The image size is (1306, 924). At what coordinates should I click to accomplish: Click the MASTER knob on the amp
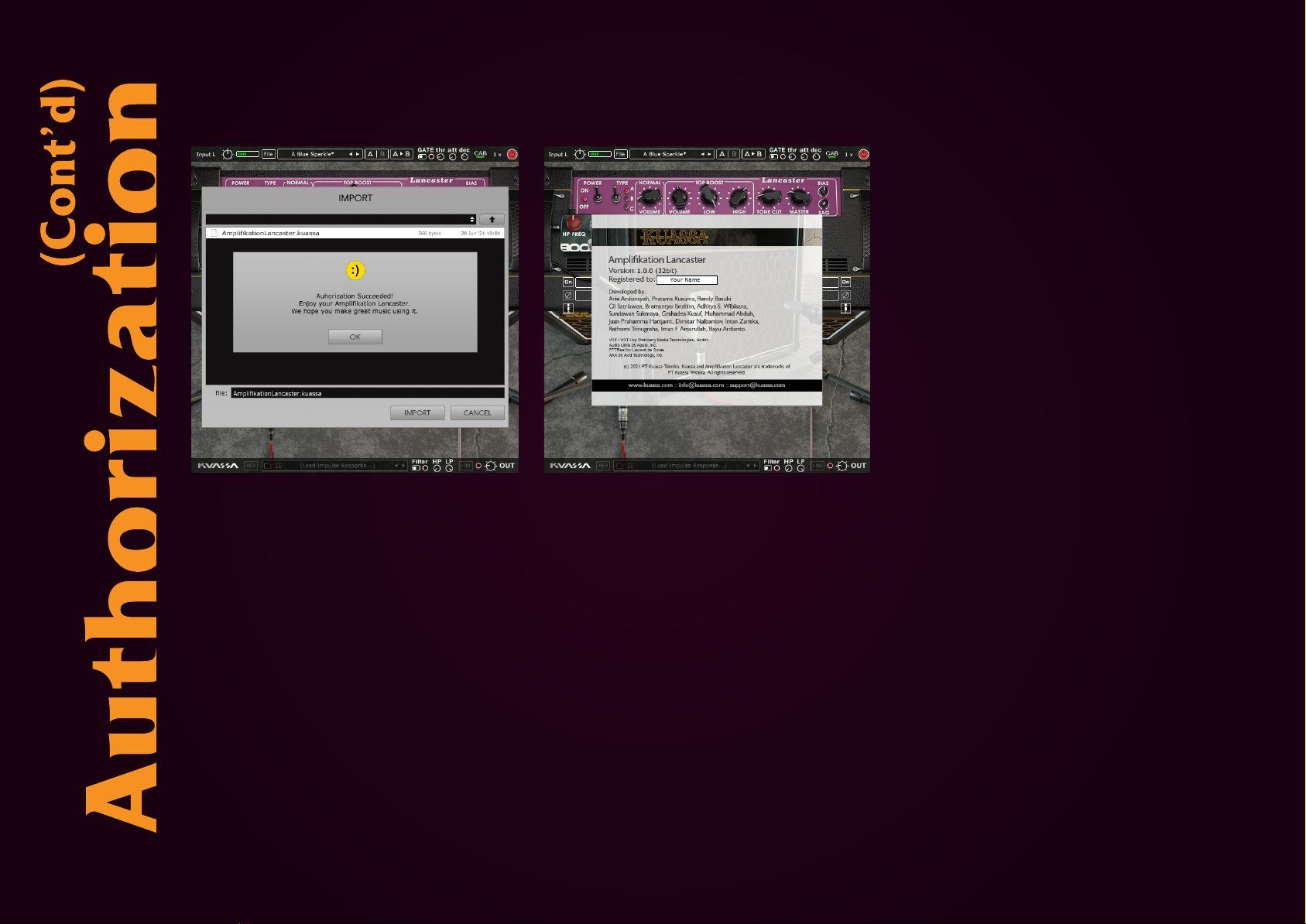point(799,196)
